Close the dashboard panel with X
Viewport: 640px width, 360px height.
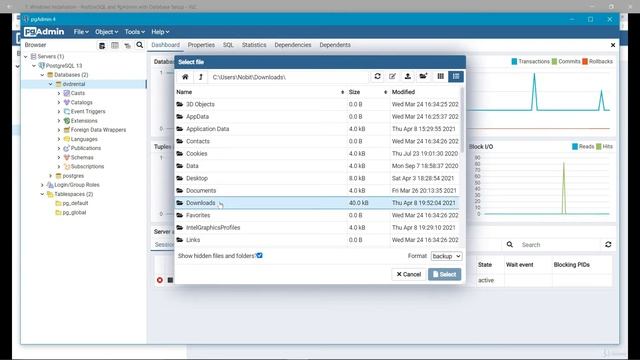(x=613, y=45)
